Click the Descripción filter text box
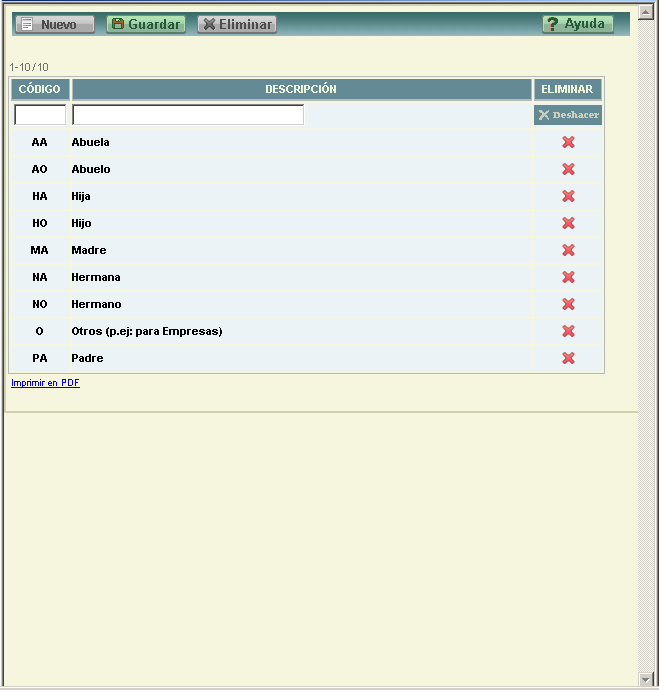Image resolution: width=660 pixels, height=690 pixels. coord(188,115)
